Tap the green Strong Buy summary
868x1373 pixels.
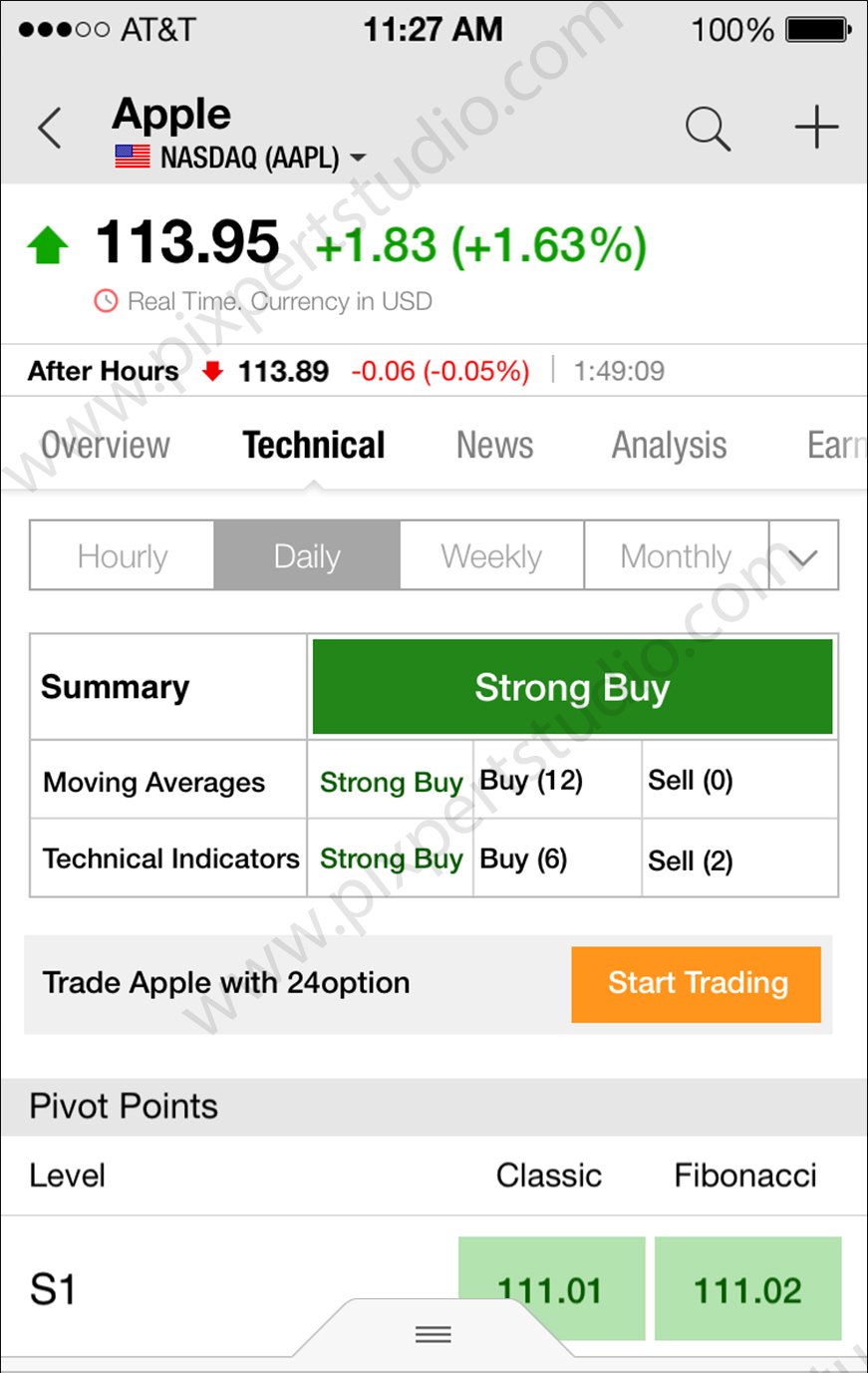(572, 688)
